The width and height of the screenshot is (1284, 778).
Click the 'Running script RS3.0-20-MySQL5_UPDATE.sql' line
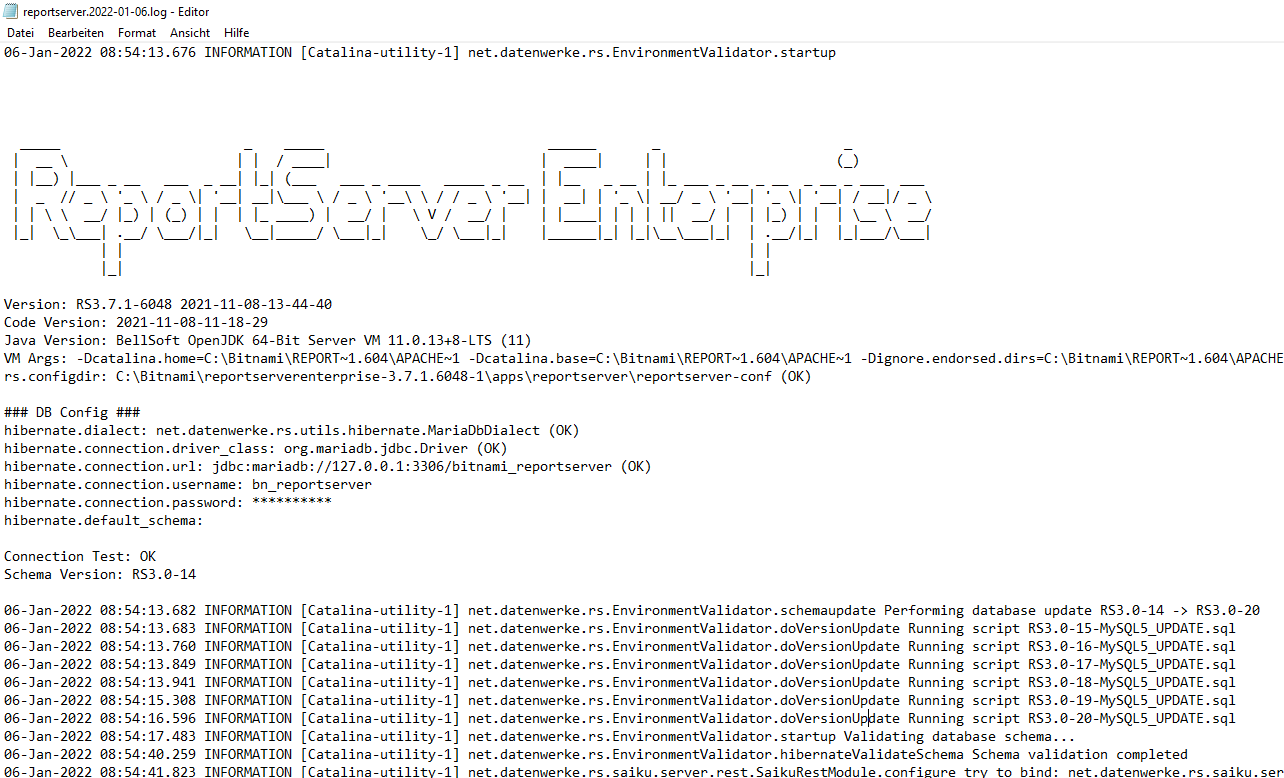(620, 719)
